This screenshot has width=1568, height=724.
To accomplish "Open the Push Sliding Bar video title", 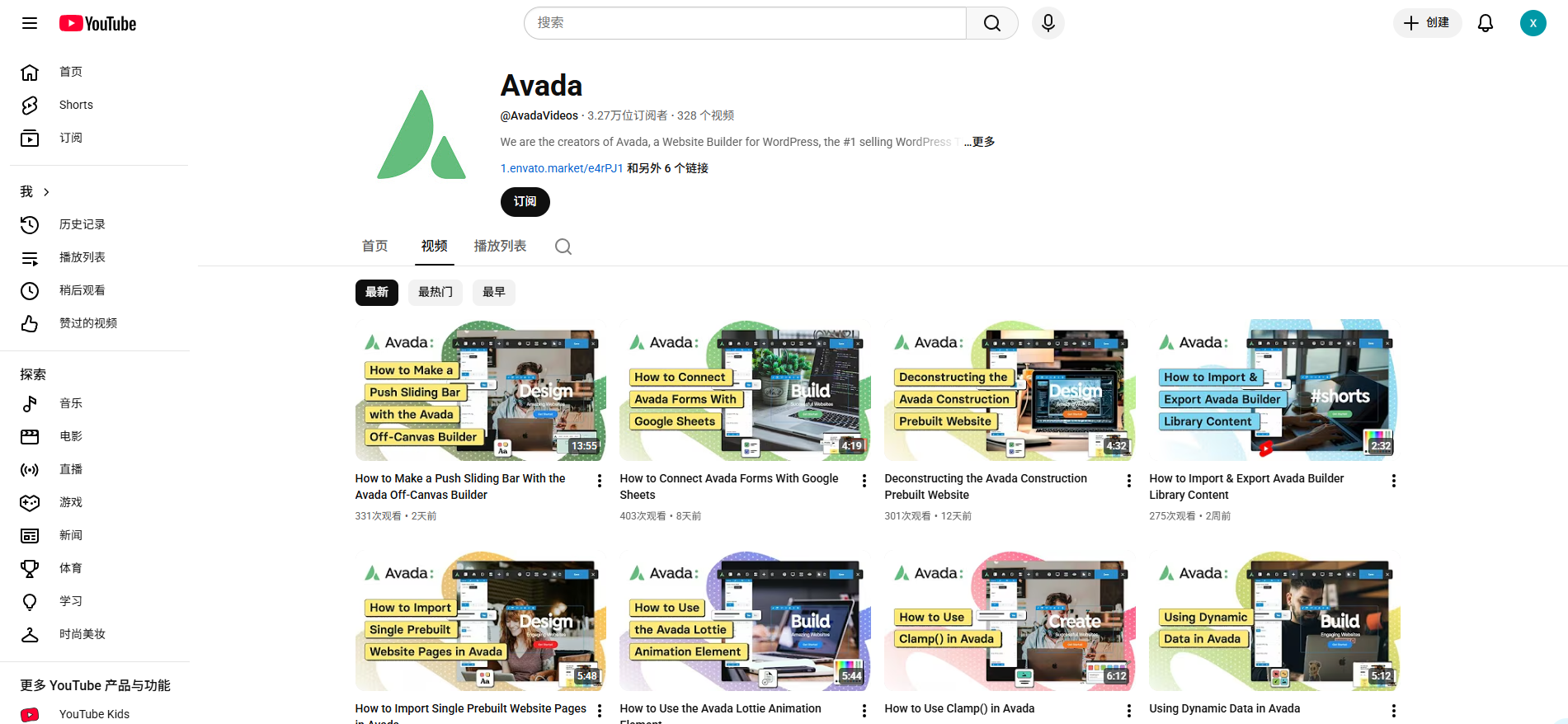I will click(460, 487).
